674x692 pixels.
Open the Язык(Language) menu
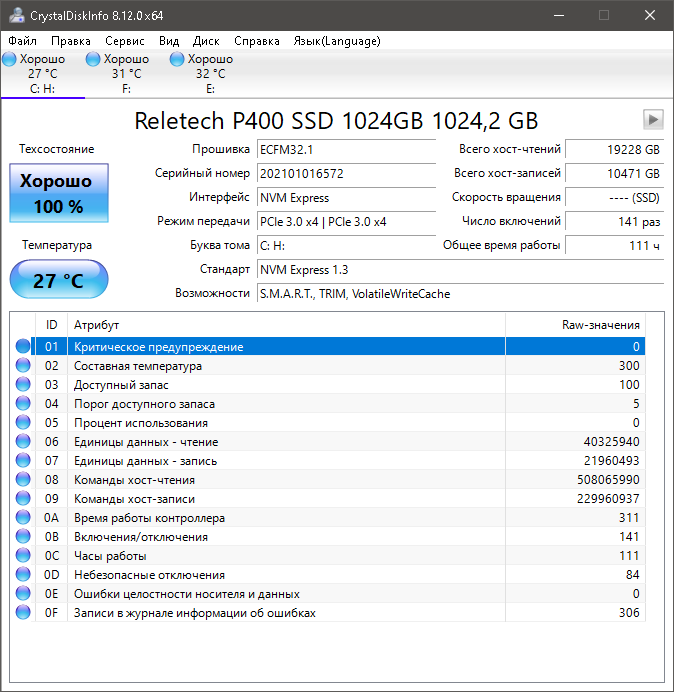(337, 41)
